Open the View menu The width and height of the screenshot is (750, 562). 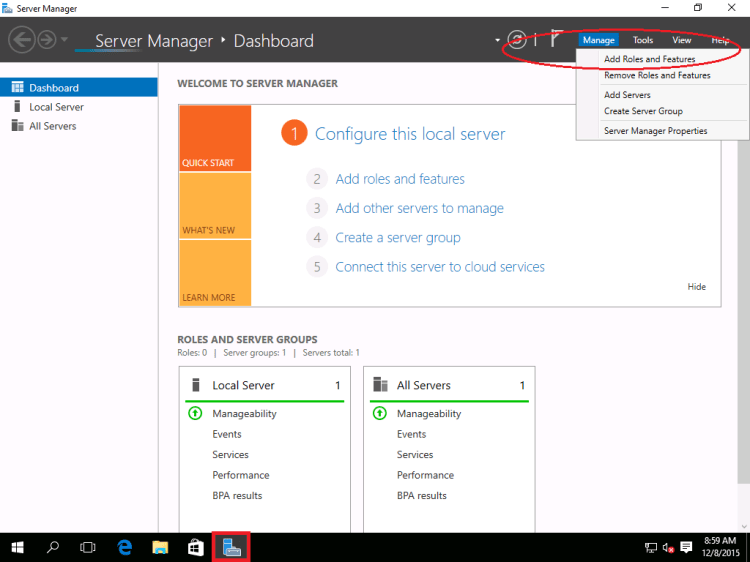coord(681,40)
